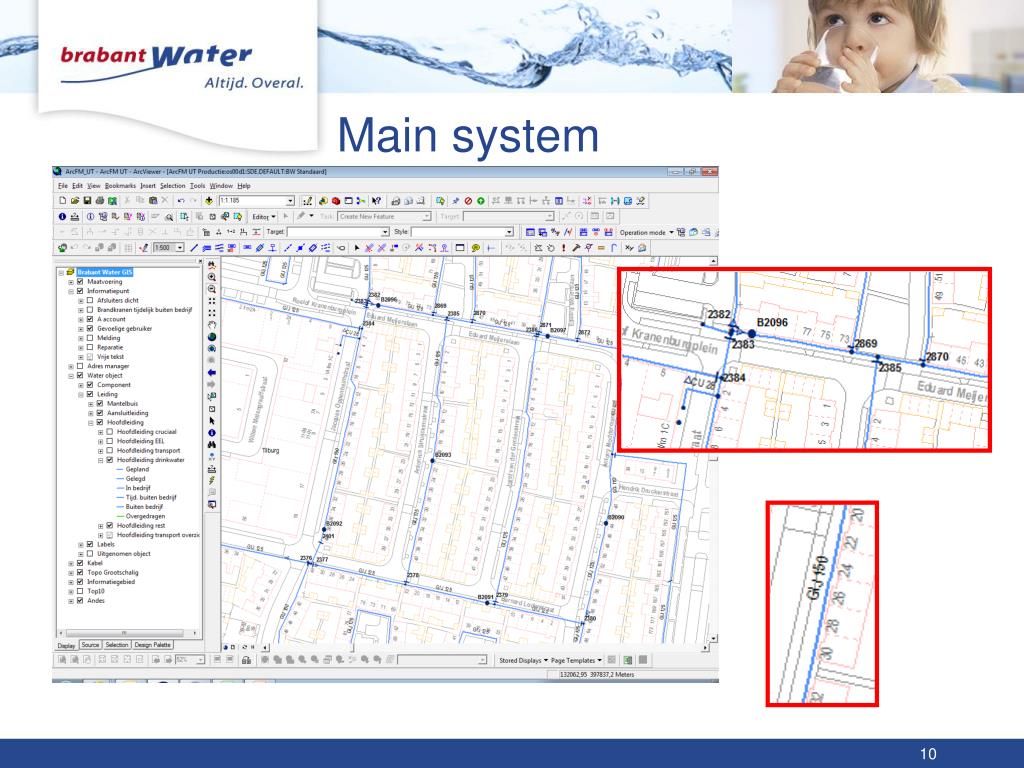Click the blue Identify info circle icon

(62, 216)
